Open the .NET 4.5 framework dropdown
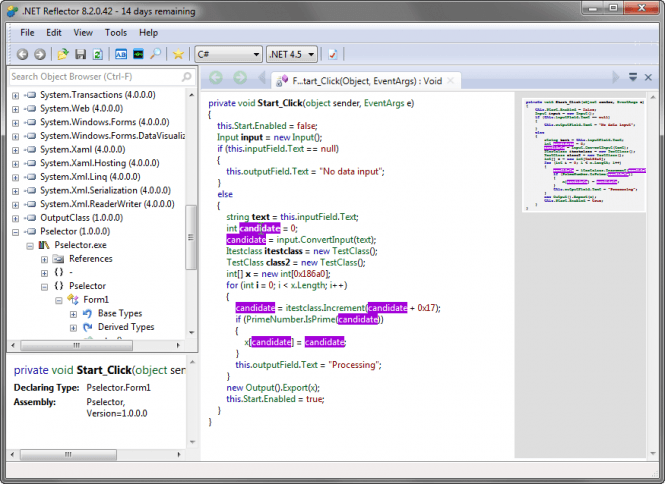Screen dimensions: 665x484 292,54
